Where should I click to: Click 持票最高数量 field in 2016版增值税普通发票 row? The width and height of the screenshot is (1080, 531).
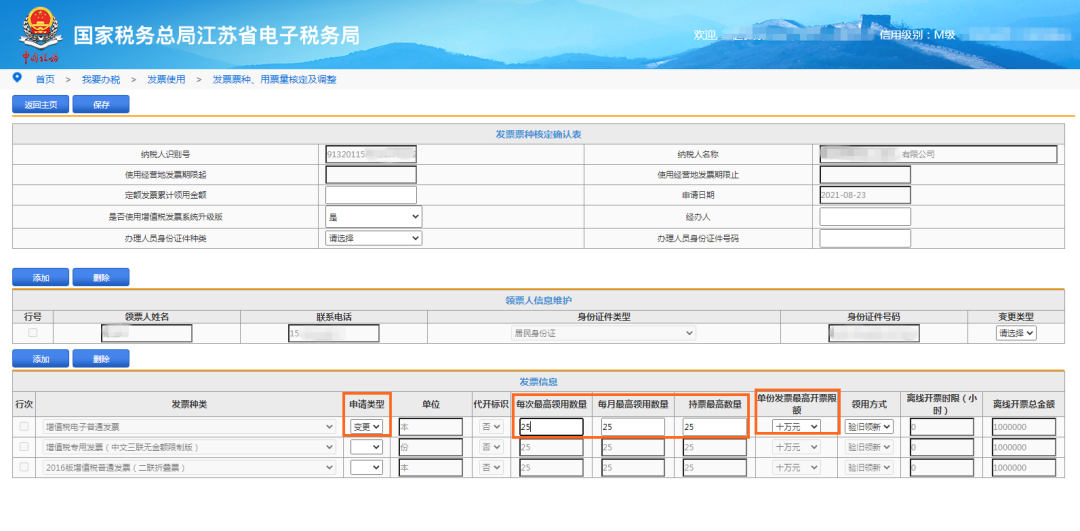(x=714, y=467)
